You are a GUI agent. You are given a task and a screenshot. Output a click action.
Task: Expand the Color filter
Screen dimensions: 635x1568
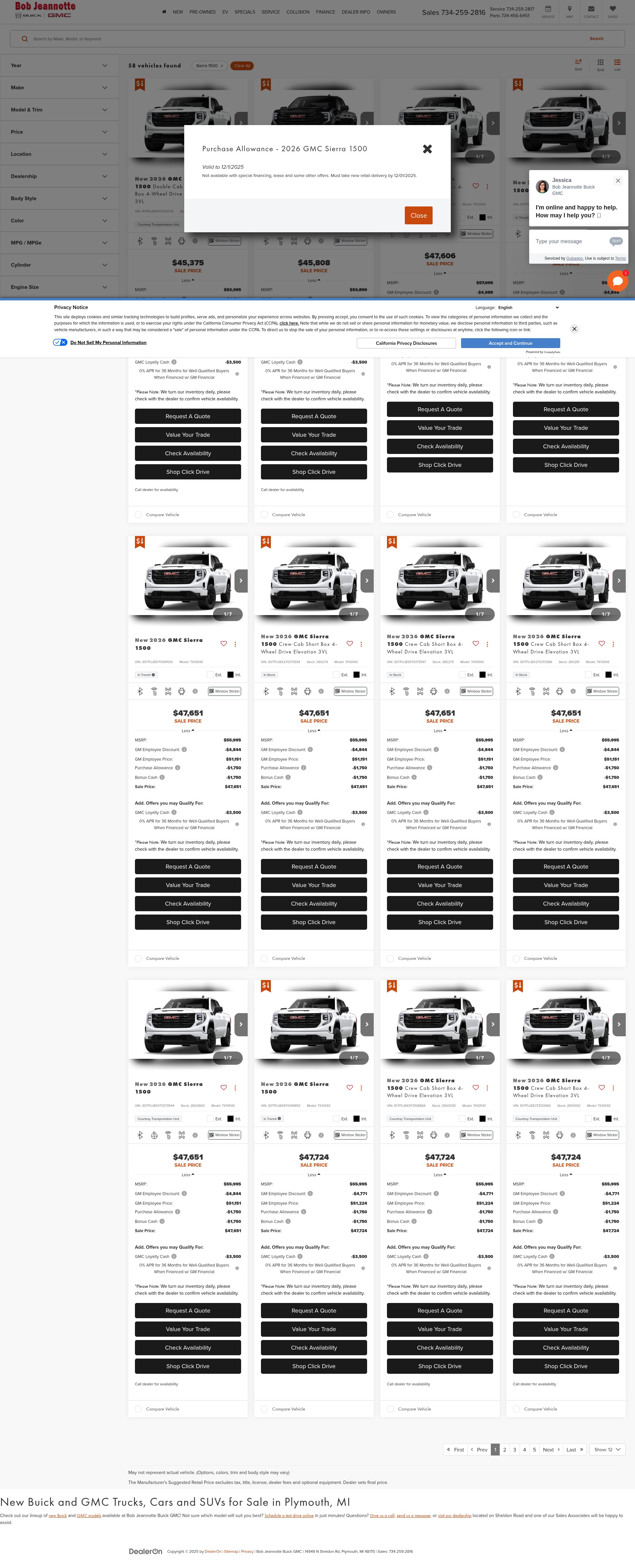click(60, 220)
